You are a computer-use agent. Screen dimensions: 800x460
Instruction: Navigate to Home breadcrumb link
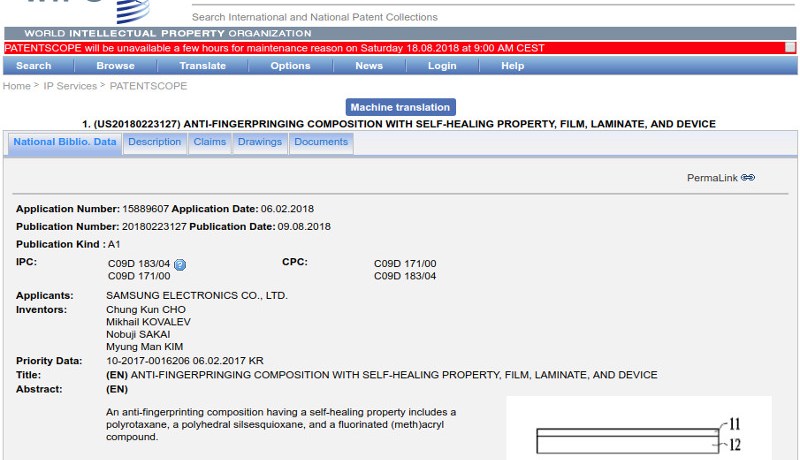tap(17, 86)
